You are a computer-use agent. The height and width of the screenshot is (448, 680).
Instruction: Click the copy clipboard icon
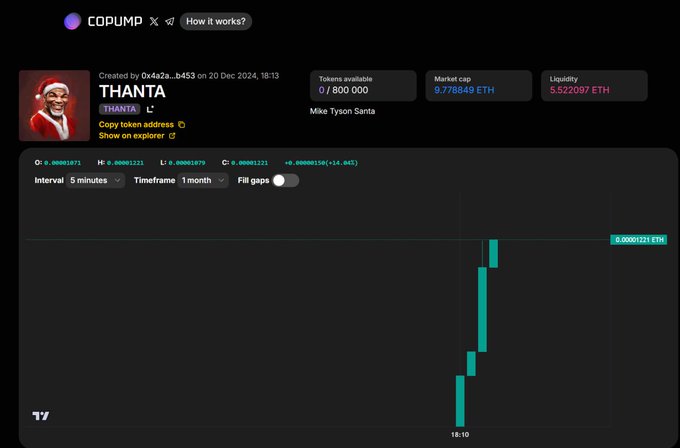click(x=182, y=124)
